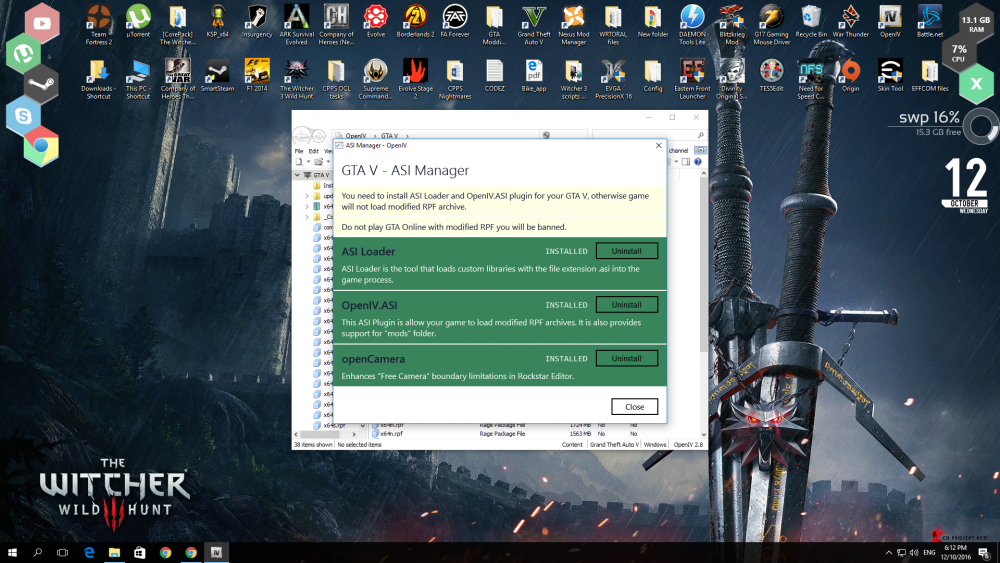Screen dimensions: 1000x563
Task: Open the File menu in OpenIV
Action: coord(298,151)
